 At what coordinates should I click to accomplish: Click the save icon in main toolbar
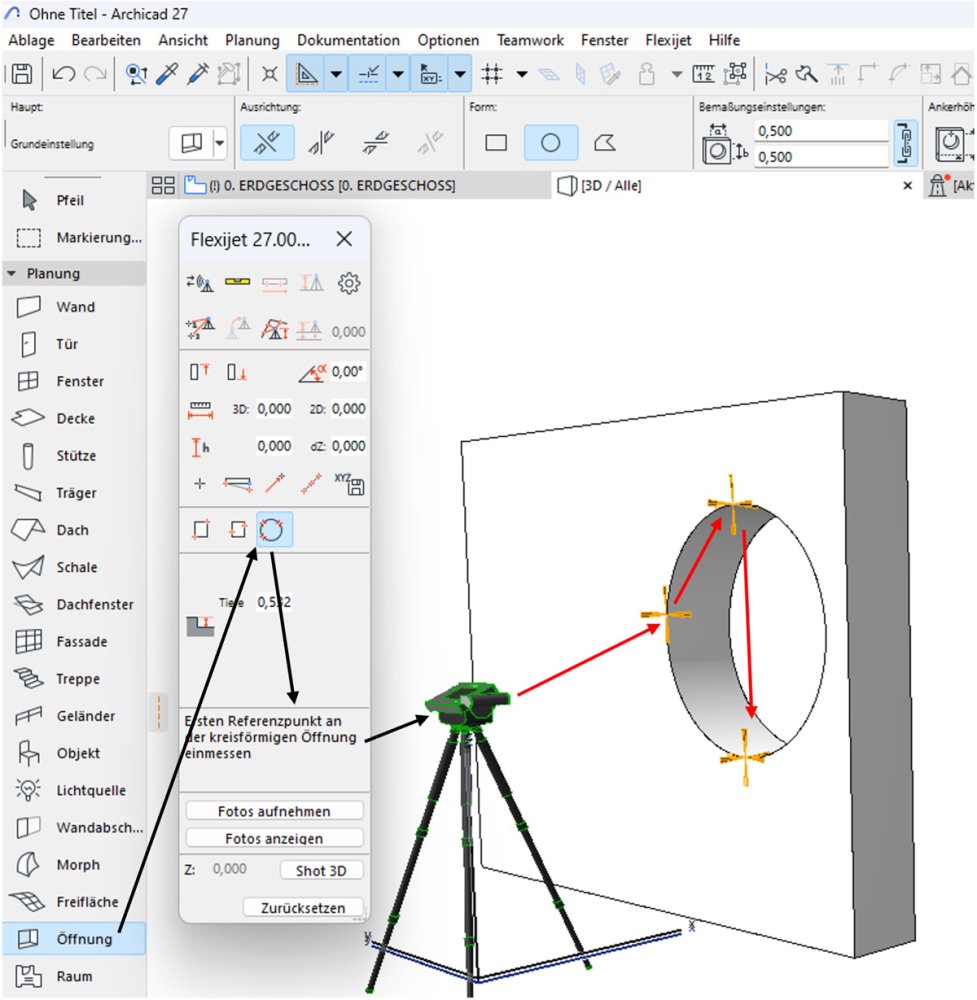[x=22, y=74]
